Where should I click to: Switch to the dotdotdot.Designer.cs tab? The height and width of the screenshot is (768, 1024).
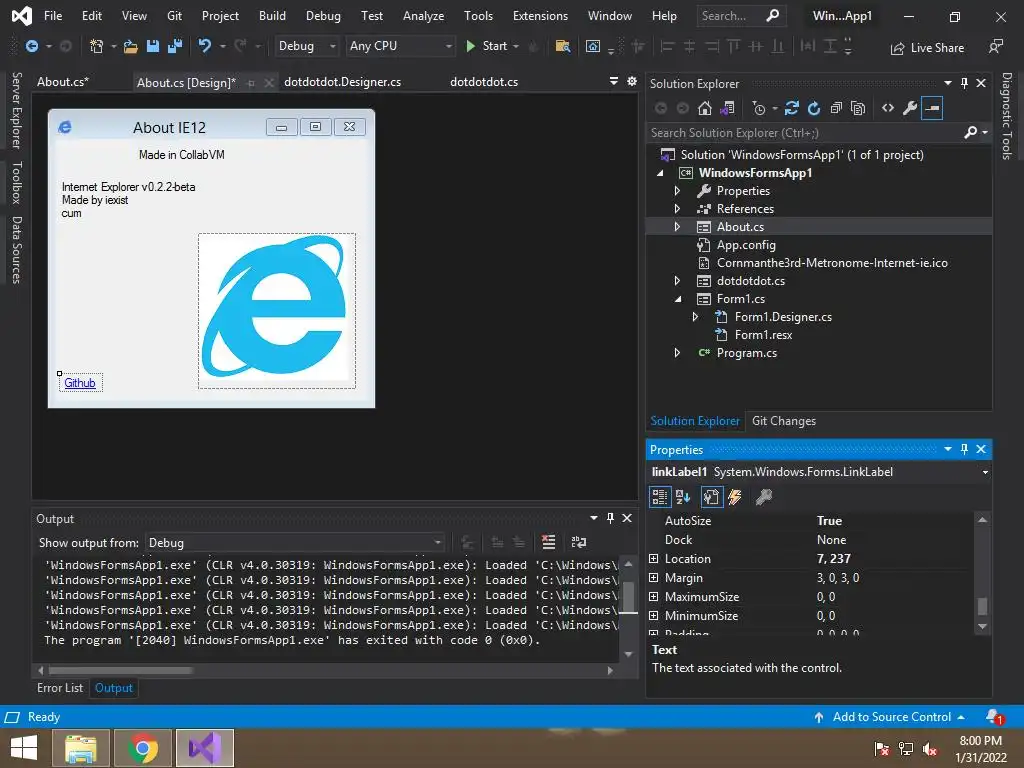(x=342, y=82)
